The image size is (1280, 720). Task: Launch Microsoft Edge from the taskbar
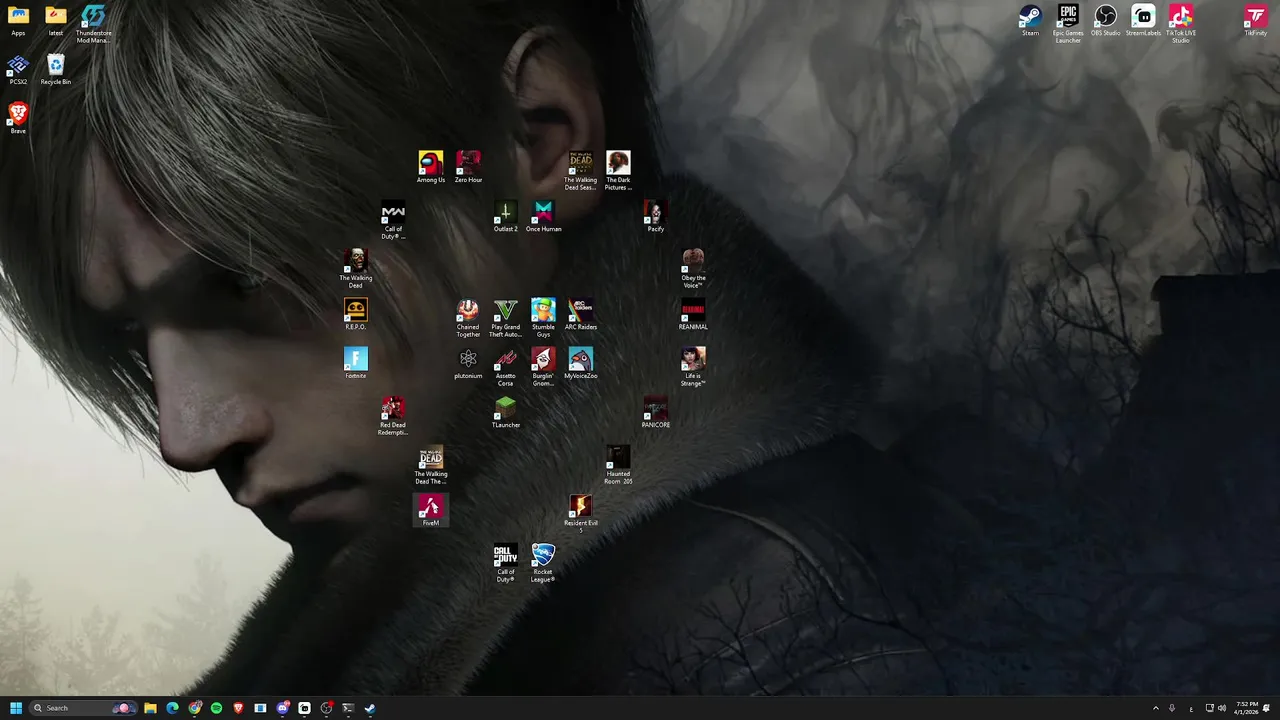click(172, 708)
